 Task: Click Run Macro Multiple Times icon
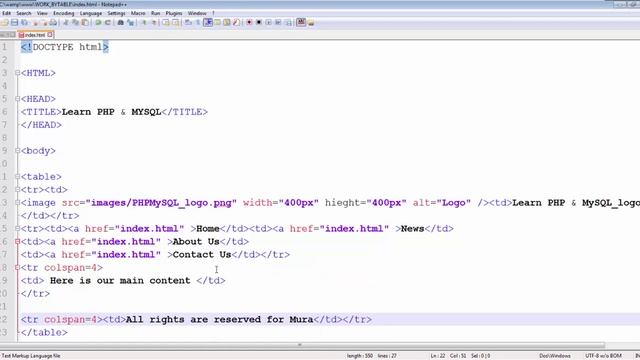(x=278, y=22)
